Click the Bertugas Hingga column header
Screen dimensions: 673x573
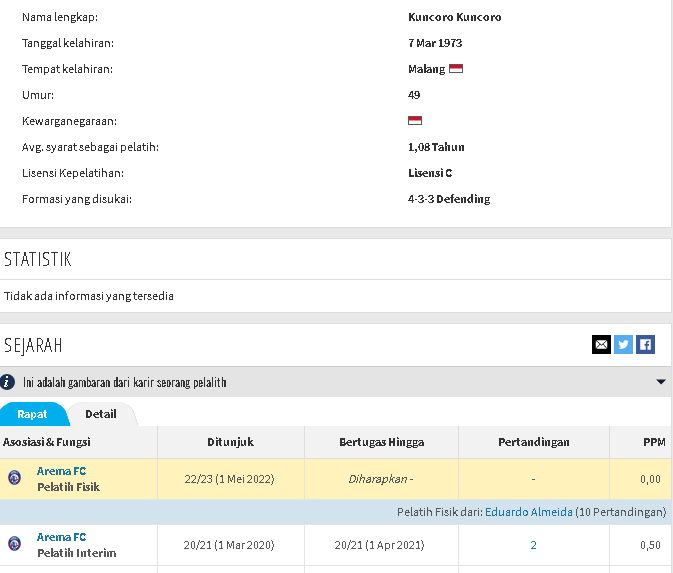382,442
